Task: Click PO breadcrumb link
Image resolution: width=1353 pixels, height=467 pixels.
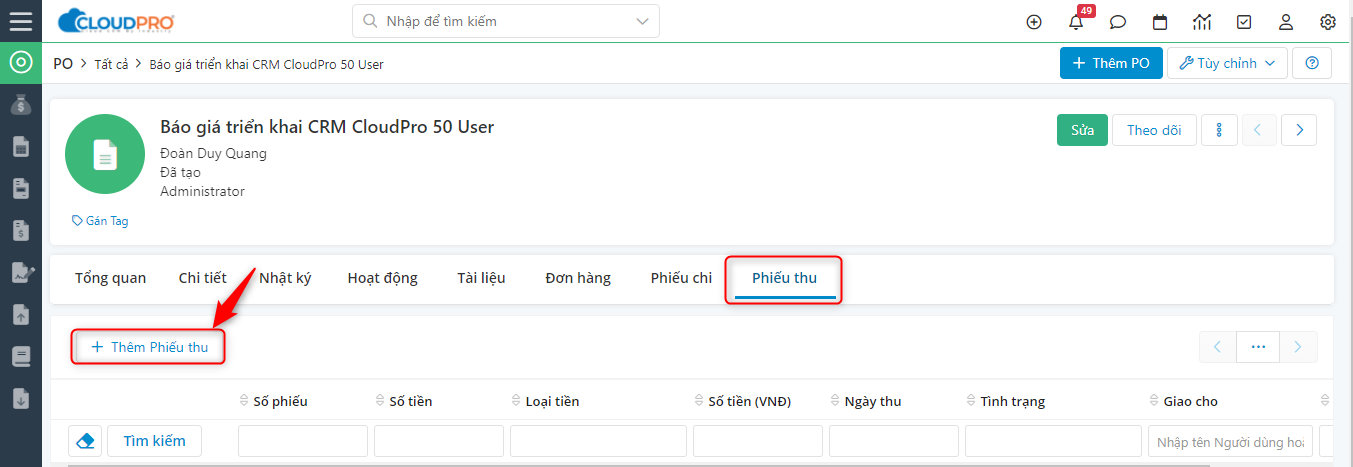Action: coord(63,63)
